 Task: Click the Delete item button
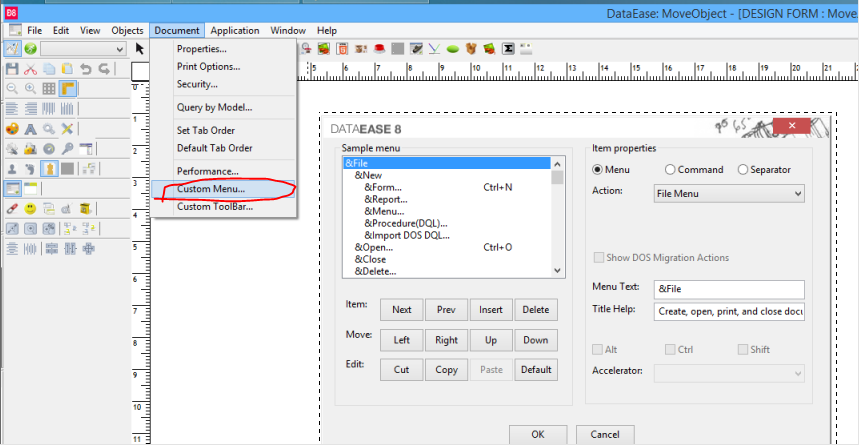coord(536,310)
